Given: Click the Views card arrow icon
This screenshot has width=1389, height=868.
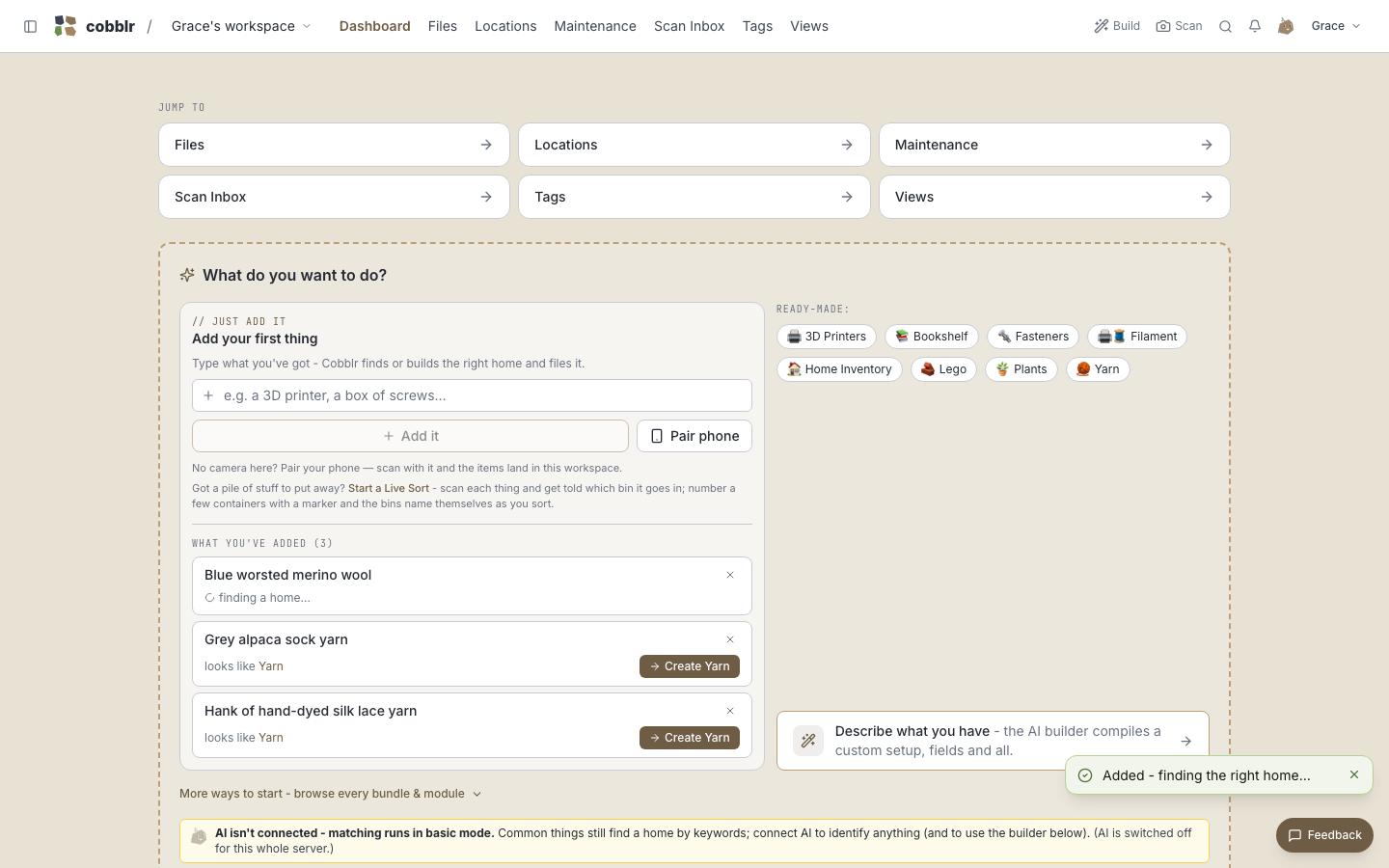Looking at the screenshot, I should 1207,197.
